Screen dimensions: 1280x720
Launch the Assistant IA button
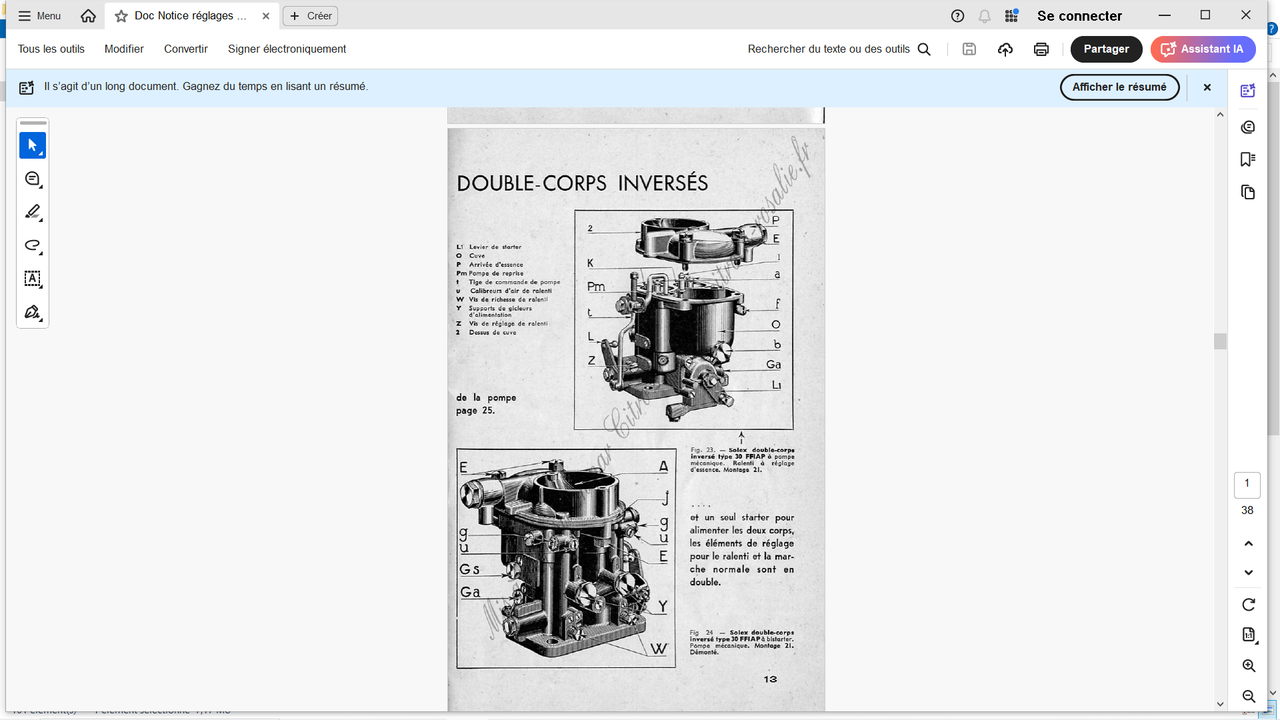[x=1203, y=49]
